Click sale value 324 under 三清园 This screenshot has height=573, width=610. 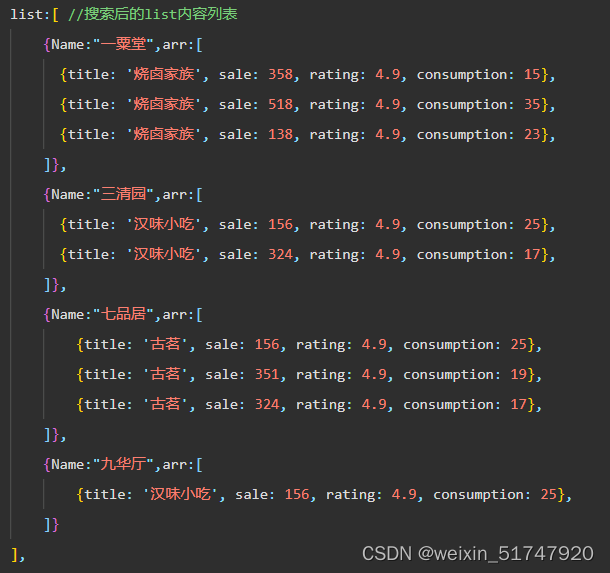pos(280,254)
